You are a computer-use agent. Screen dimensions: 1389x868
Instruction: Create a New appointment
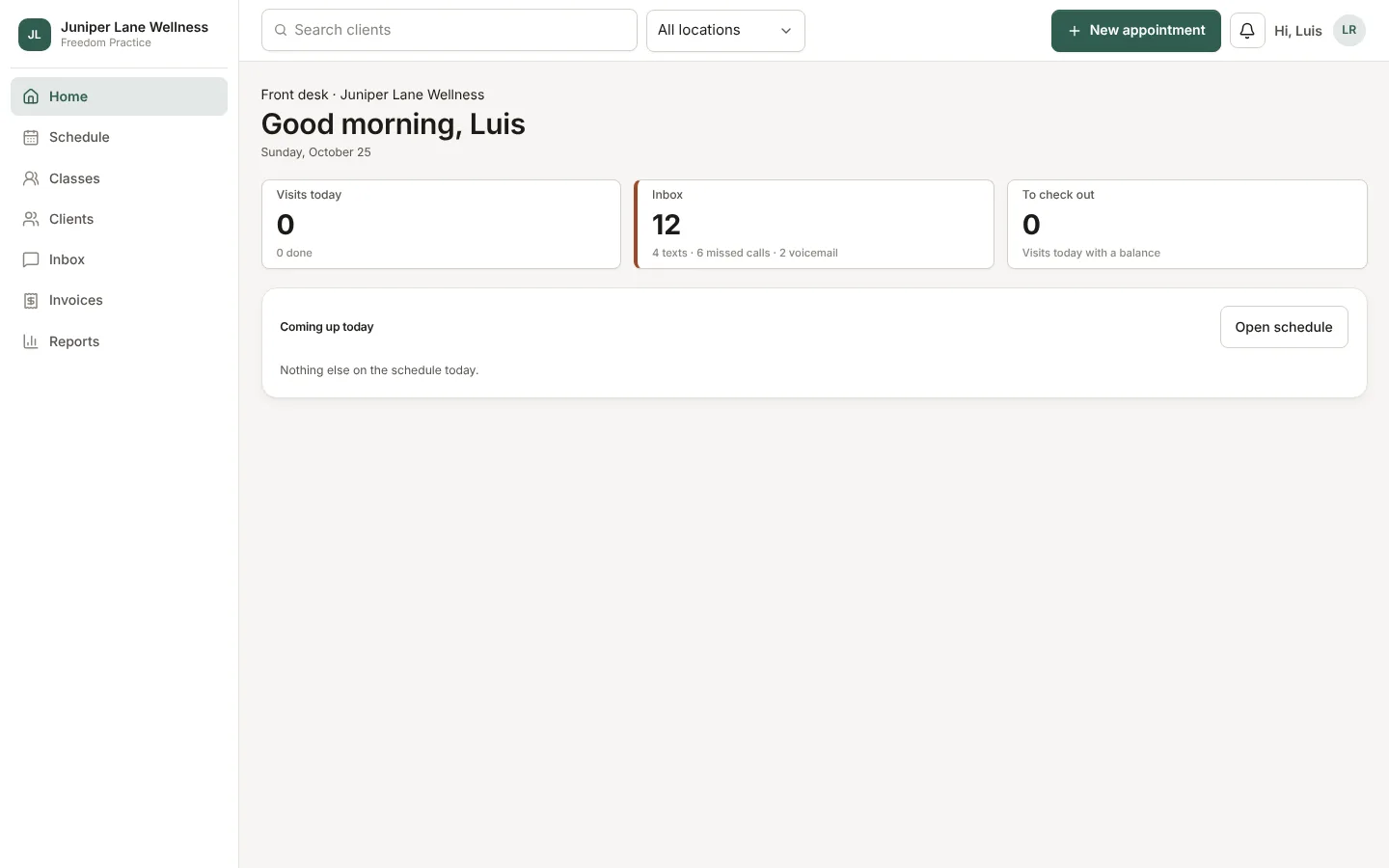[x=1136, y=31]
